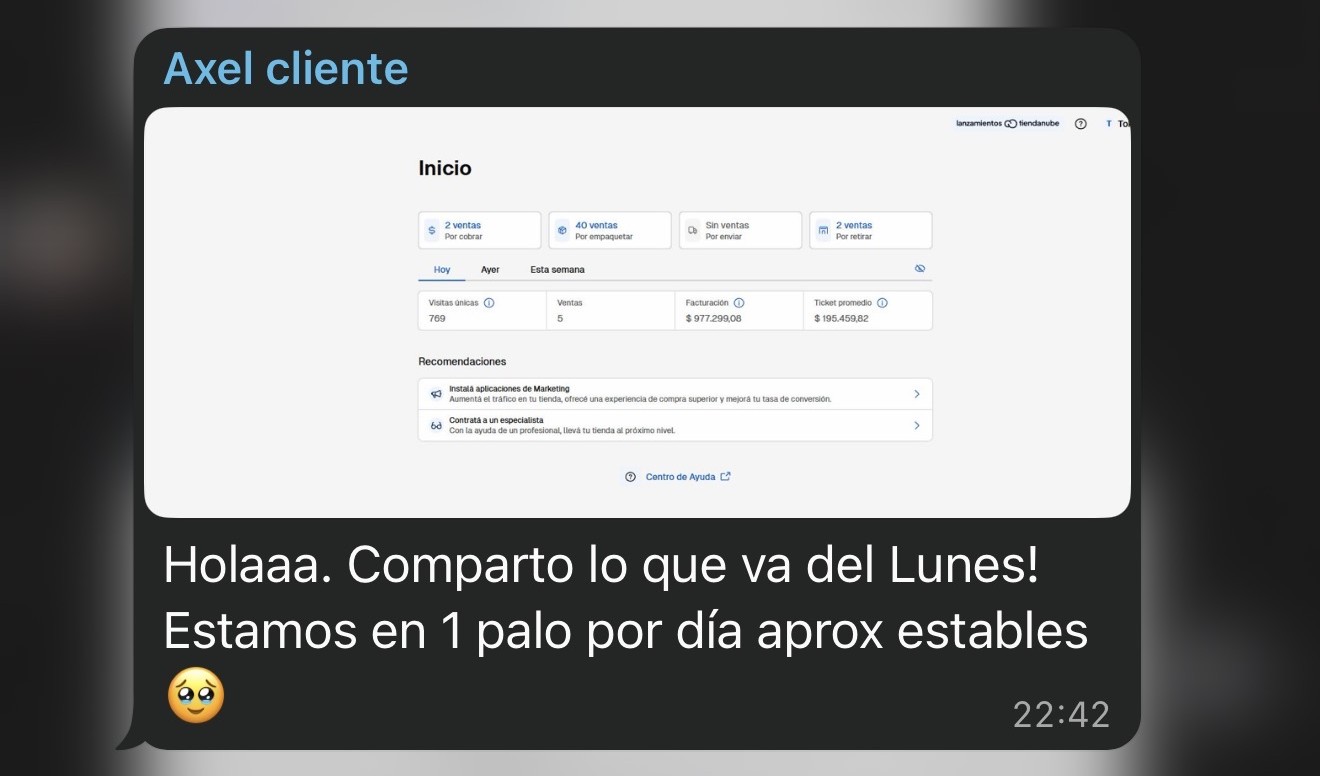1320x776 pixels.
Task: Click the megaphone icon on Marketing recommendation
Action: pyautogui.click(x=434, y=393)
